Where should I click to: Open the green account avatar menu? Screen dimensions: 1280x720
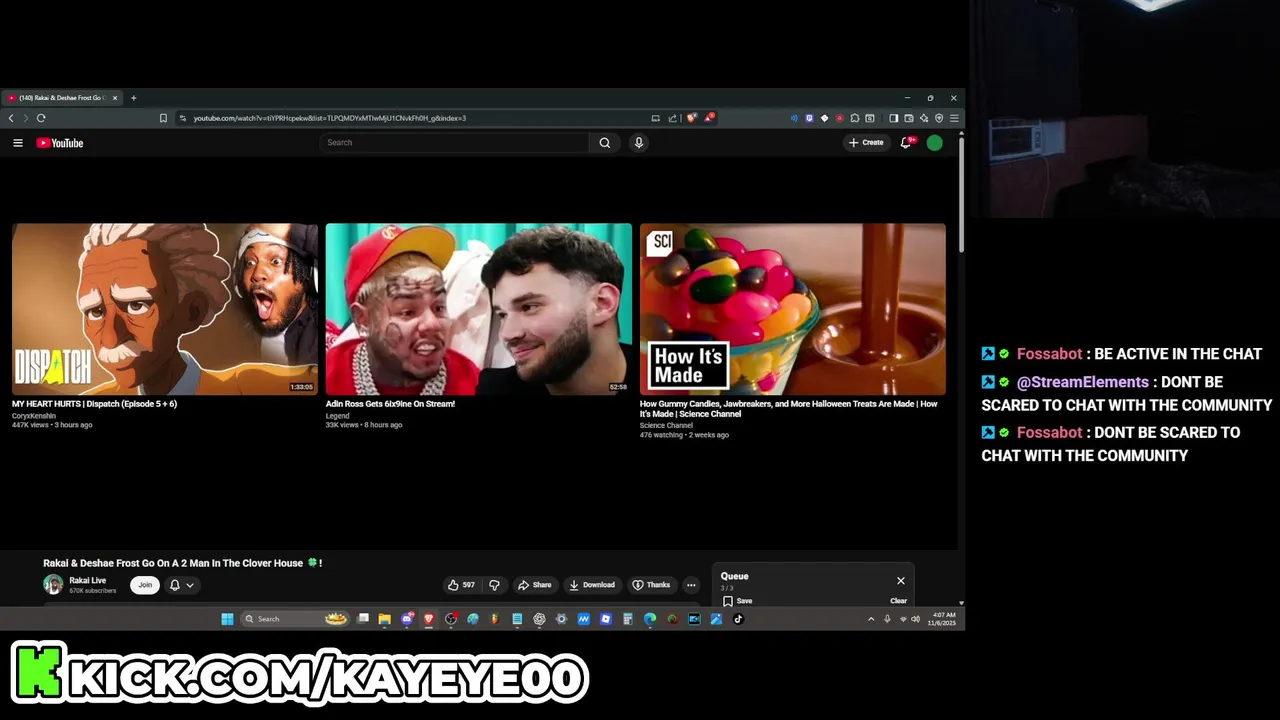pos(934,143)
